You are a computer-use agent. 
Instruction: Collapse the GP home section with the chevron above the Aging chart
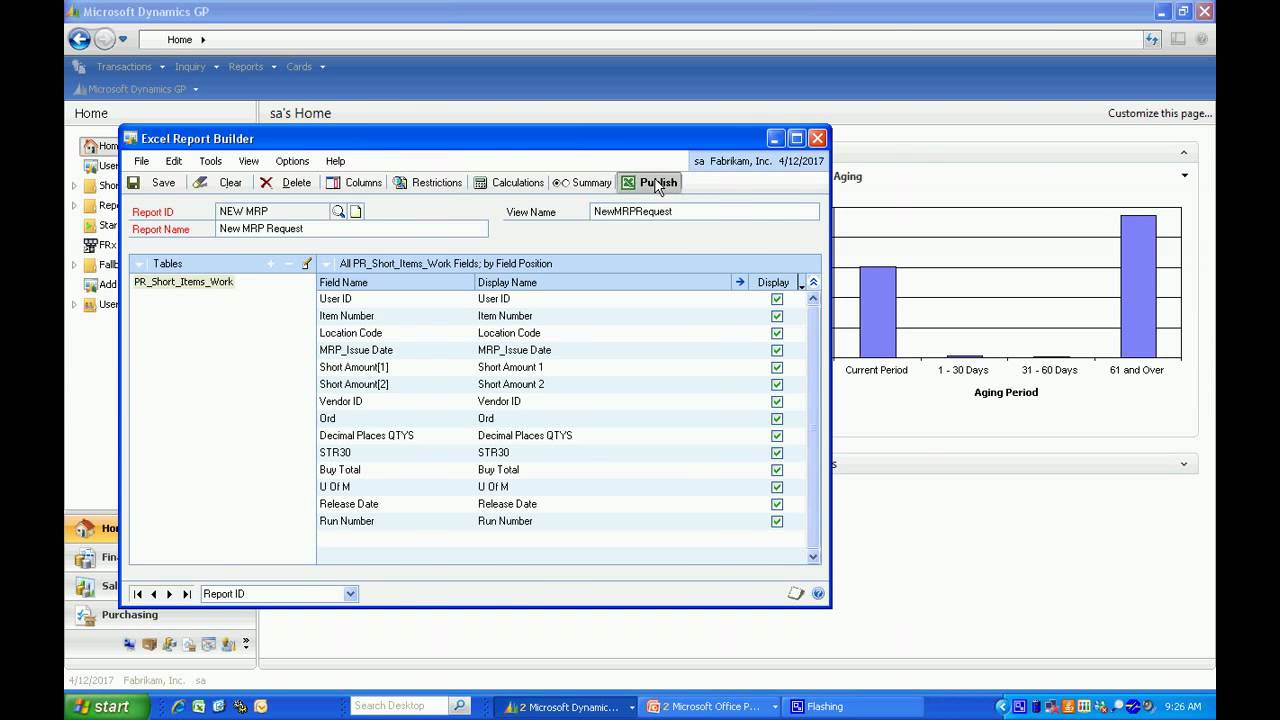point(1184,153)
